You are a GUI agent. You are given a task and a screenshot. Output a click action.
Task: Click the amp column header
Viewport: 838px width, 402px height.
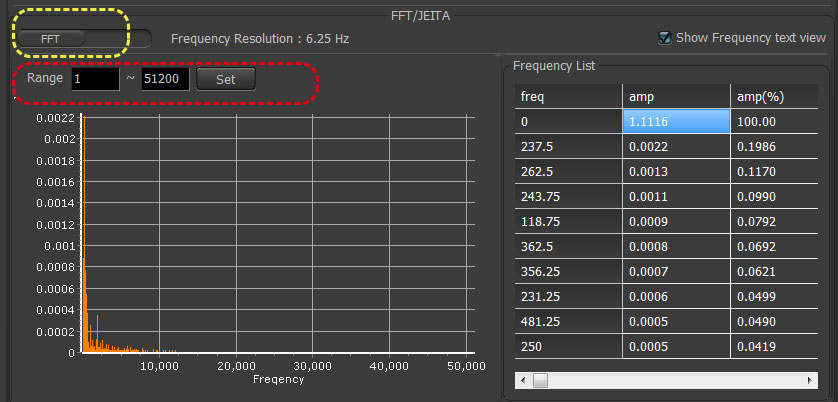coord(676,95)
